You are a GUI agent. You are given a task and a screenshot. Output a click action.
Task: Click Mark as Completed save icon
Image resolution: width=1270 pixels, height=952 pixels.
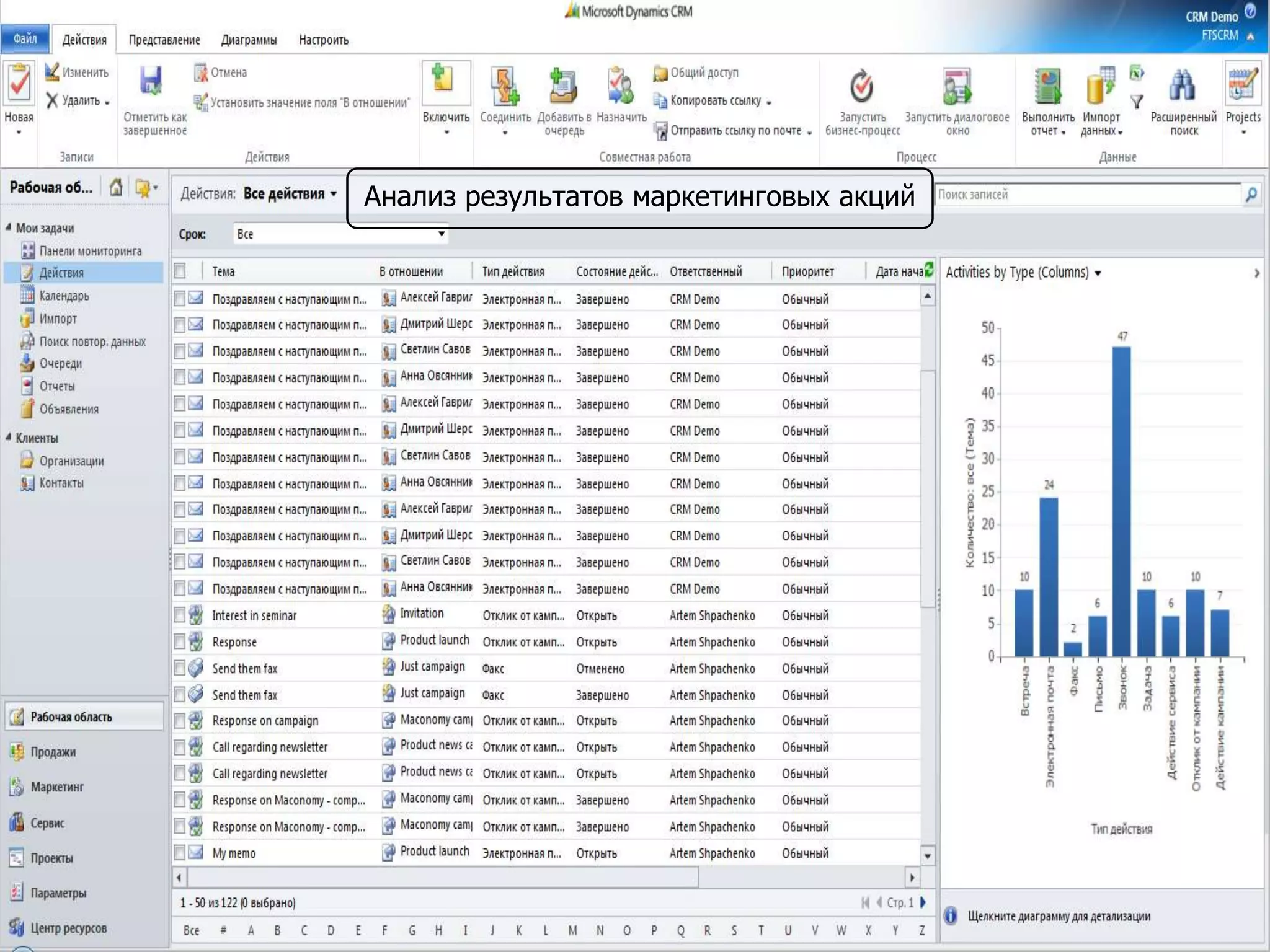point(151,81)
